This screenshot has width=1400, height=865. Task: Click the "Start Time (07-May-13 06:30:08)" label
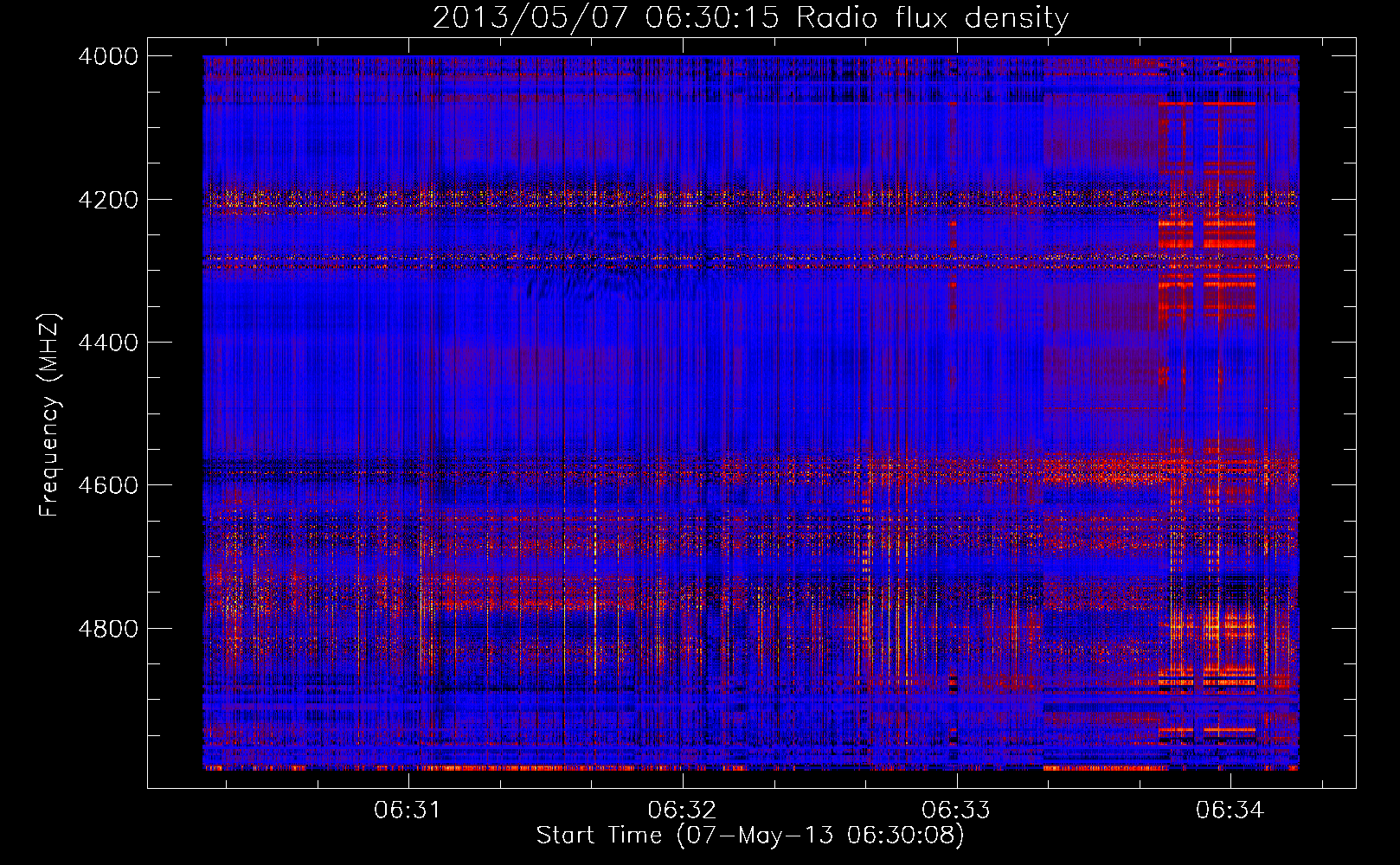750,836
